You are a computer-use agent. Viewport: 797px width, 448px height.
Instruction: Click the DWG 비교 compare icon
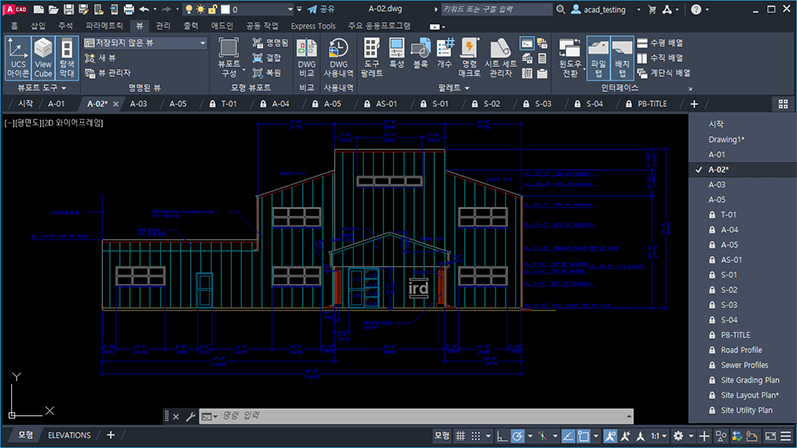tap(307, 56)
